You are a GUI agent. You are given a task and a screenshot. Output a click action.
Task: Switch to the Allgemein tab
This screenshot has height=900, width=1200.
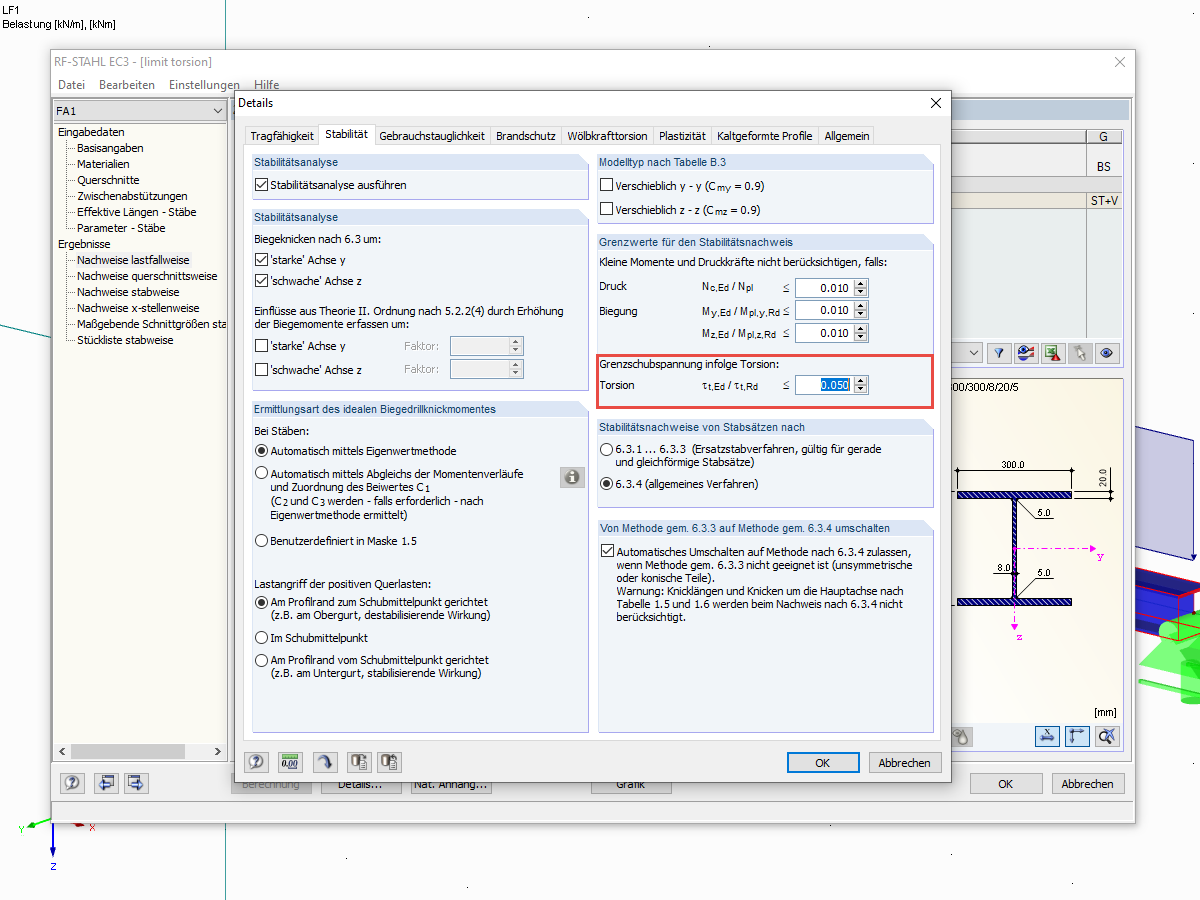[x=847, y=136]
